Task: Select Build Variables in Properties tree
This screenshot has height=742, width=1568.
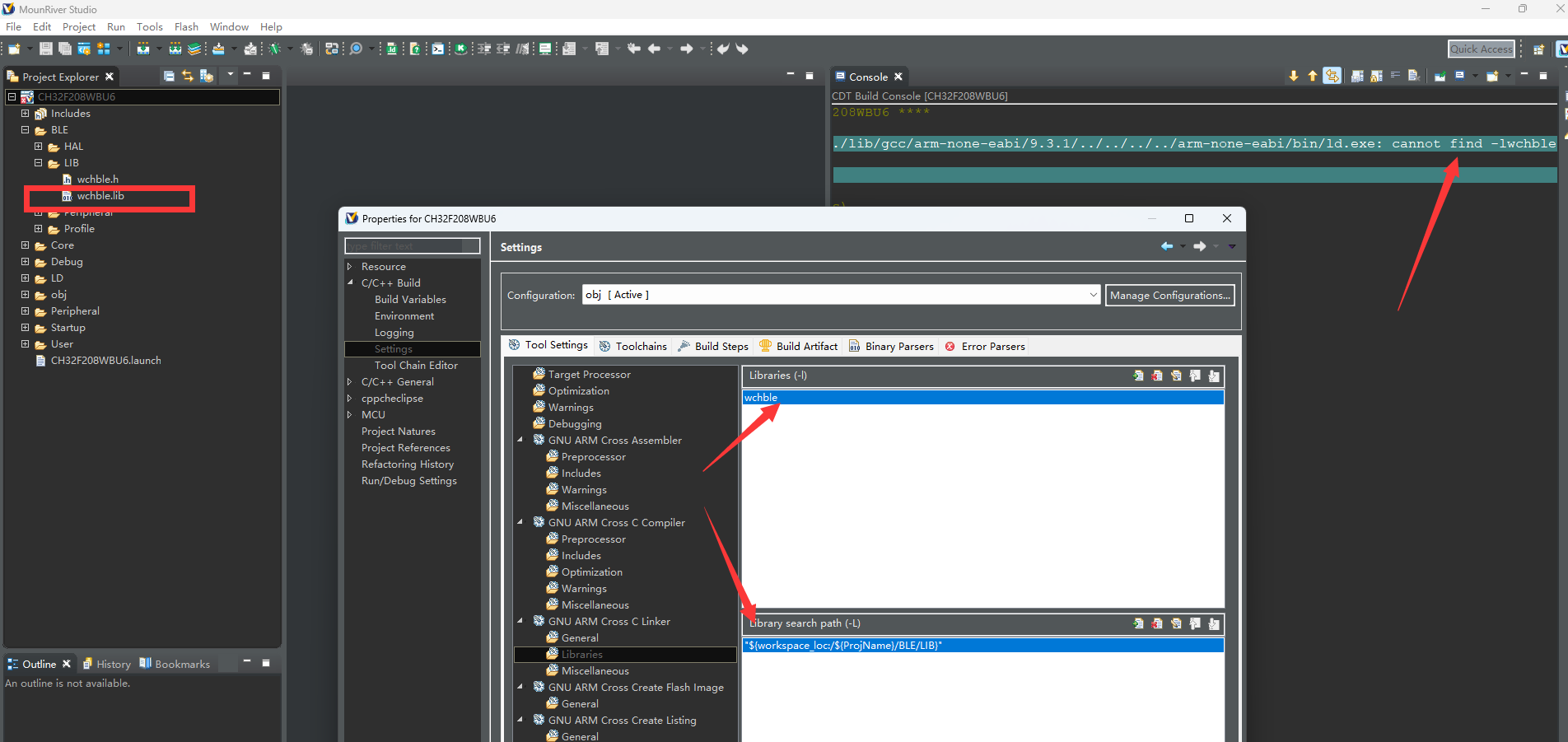Action: (x=410, y=300)
